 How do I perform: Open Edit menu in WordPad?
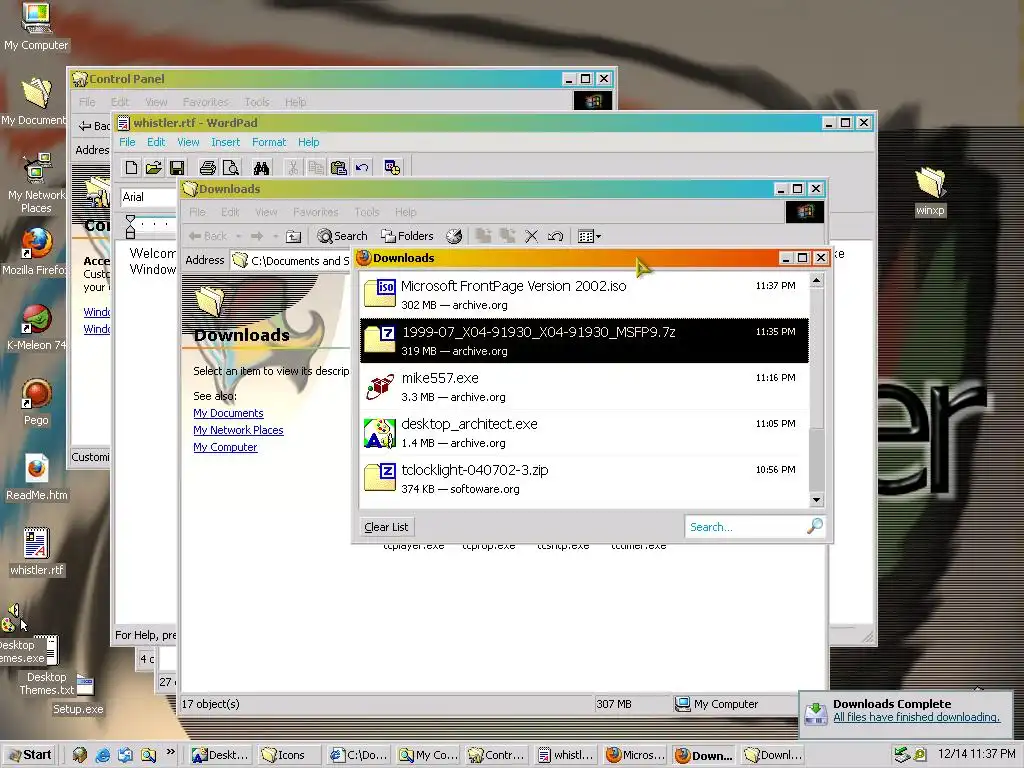[x=155, y=142]
